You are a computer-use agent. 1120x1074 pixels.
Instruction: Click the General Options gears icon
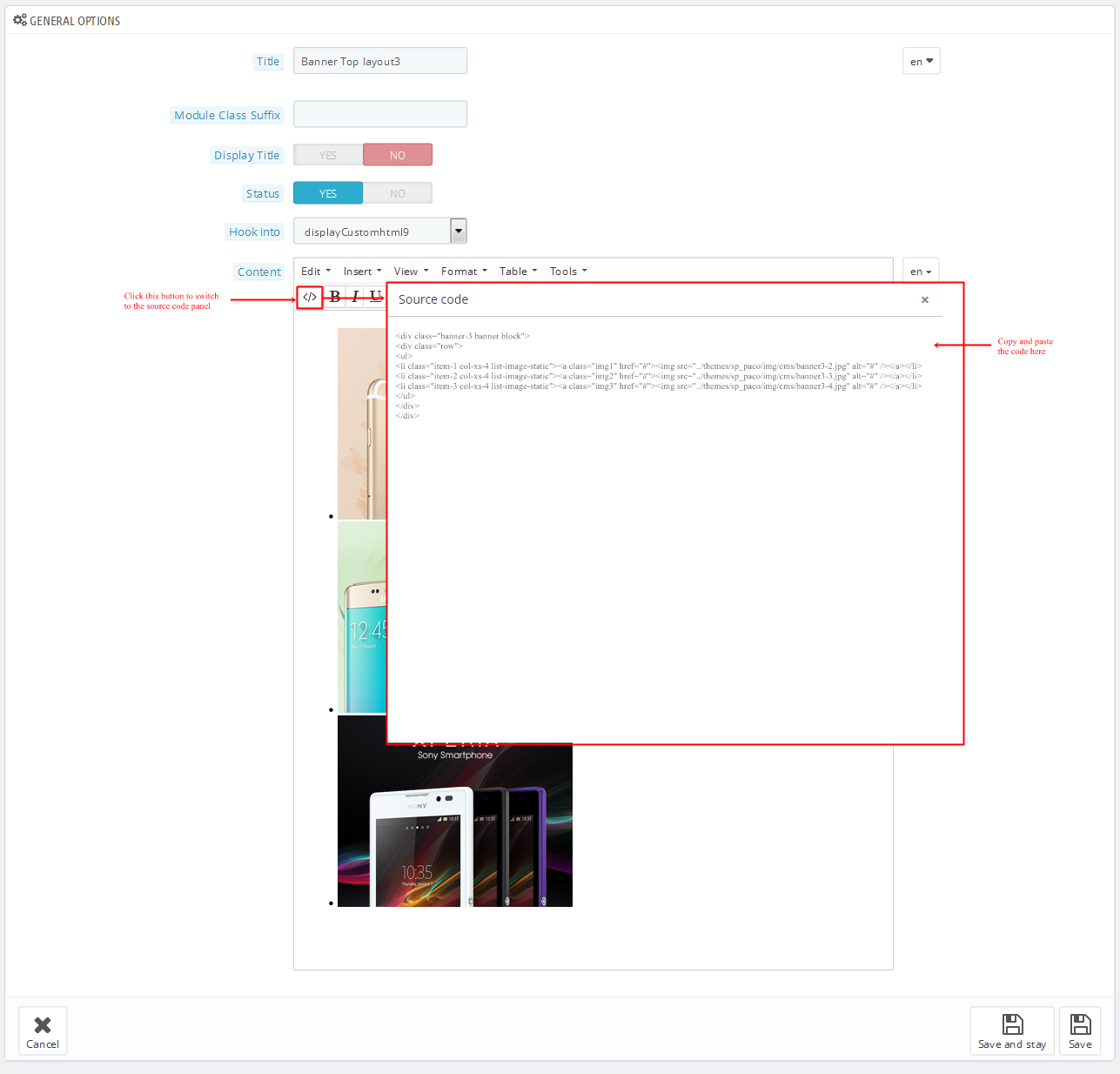click(x=20, y=20)
